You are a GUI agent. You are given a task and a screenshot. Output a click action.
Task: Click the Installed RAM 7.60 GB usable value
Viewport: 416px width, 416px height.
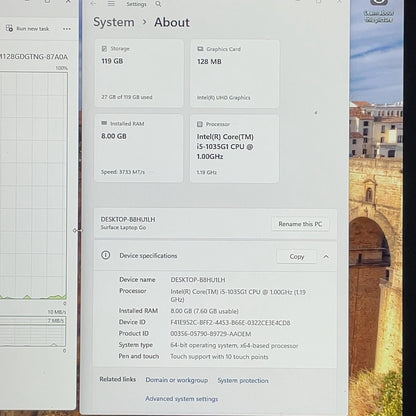pyautogui.click(x=204, y=311)
